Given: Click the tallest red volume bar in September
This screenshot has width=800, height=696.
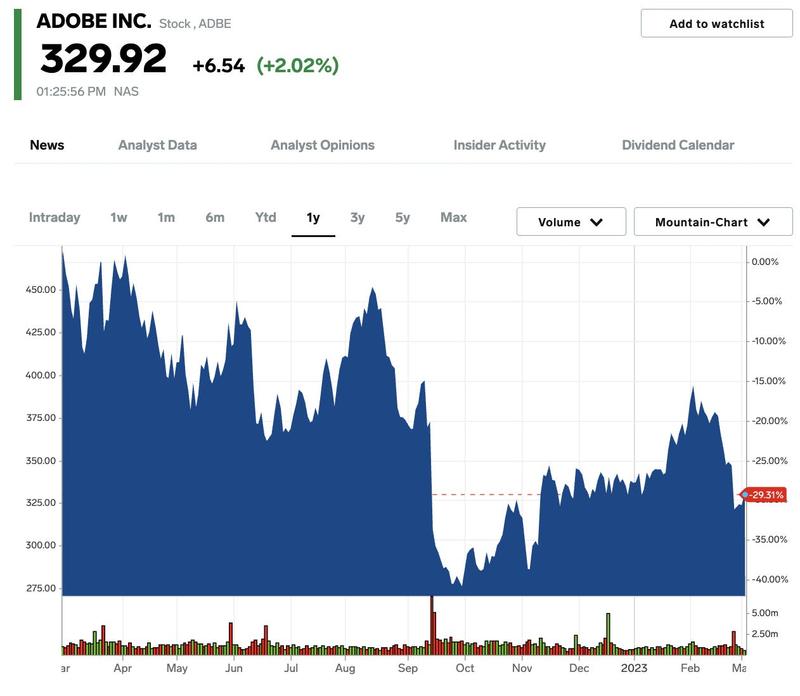Looking at the screenshot, I should coord(432,625).
